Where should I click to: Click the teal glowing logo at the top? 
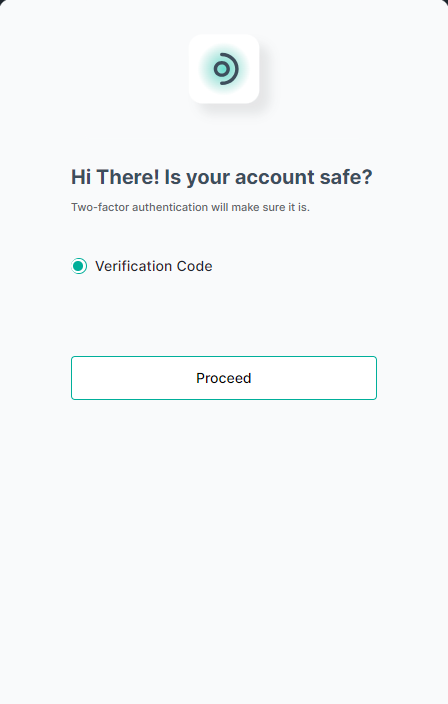224,69
